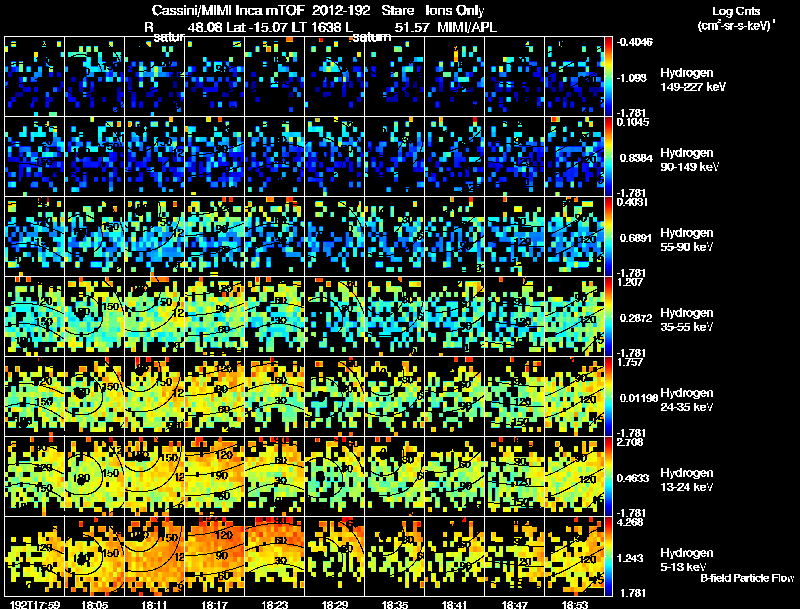Click the MIMI/APL credit text

(x=467, y=27)
